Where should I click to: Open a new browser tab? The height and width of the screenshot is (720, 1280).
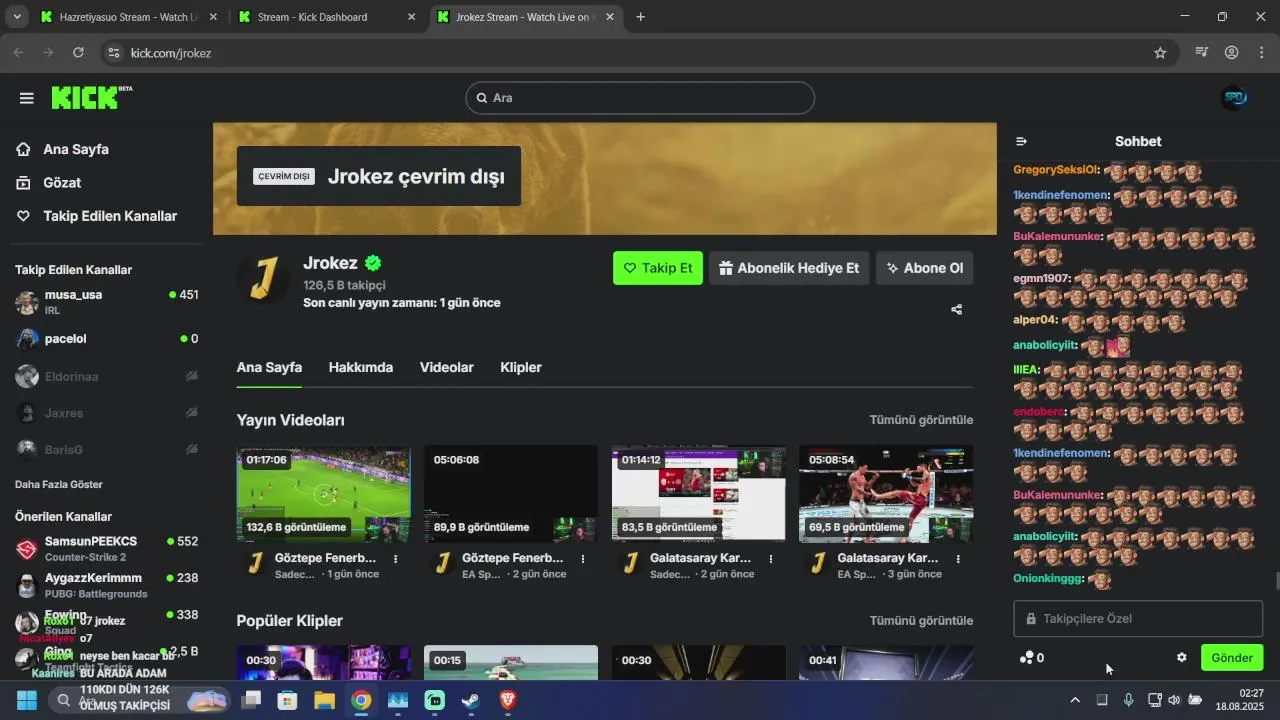click(641, 17)
